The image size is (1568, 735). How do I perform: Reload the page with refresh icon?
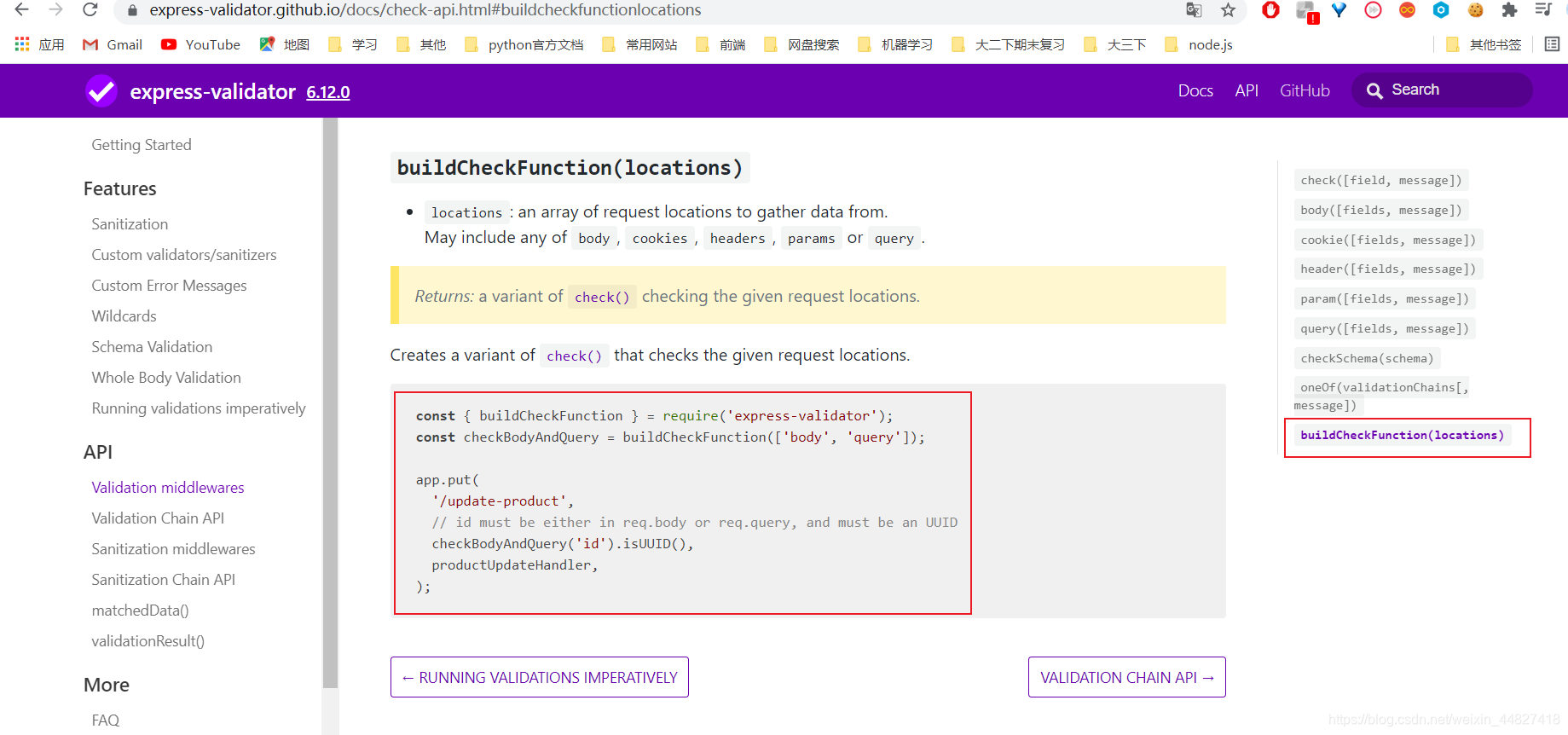point(90,10)
